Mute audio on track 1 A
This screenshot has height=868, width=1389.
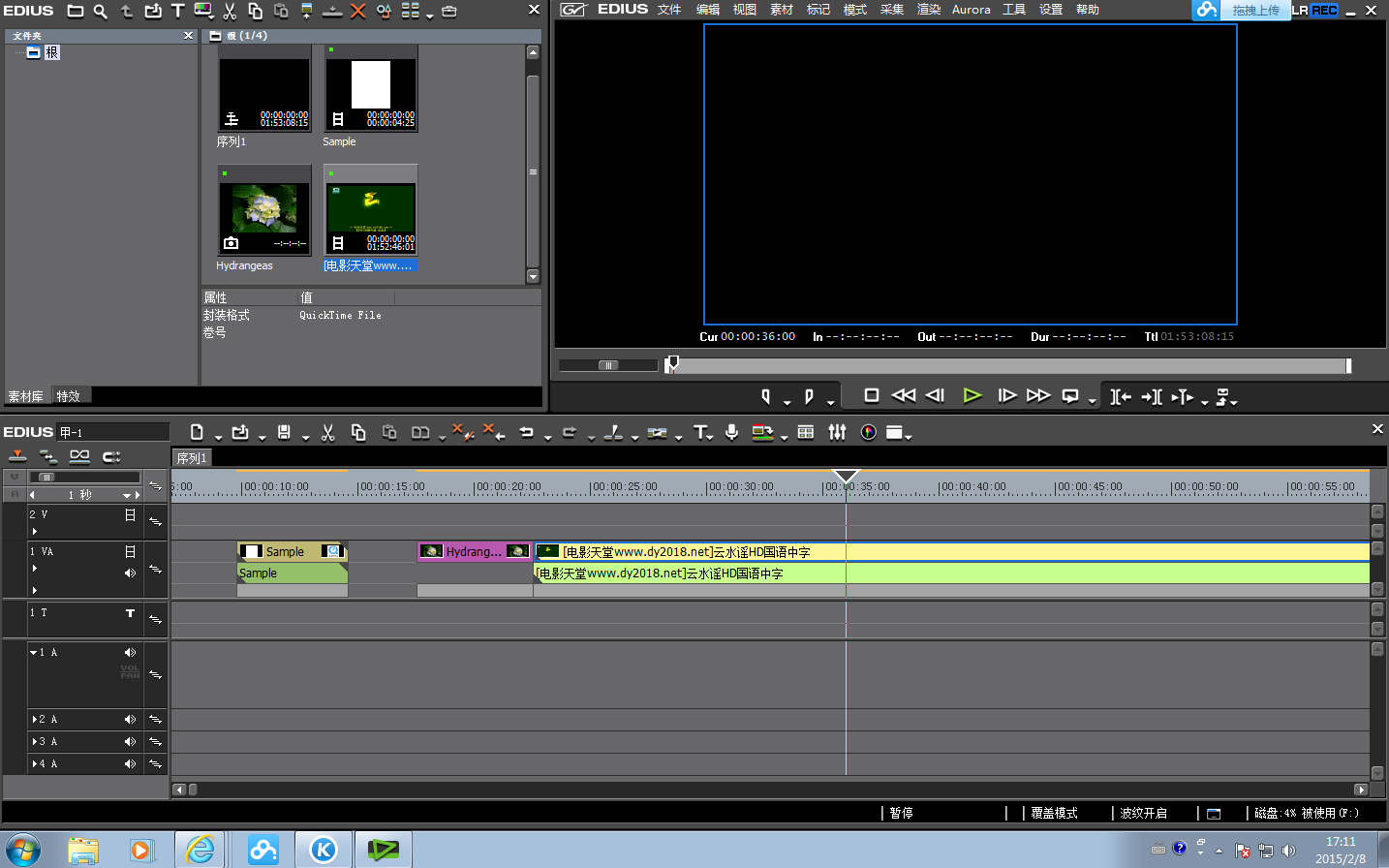(x=130, y=653)
